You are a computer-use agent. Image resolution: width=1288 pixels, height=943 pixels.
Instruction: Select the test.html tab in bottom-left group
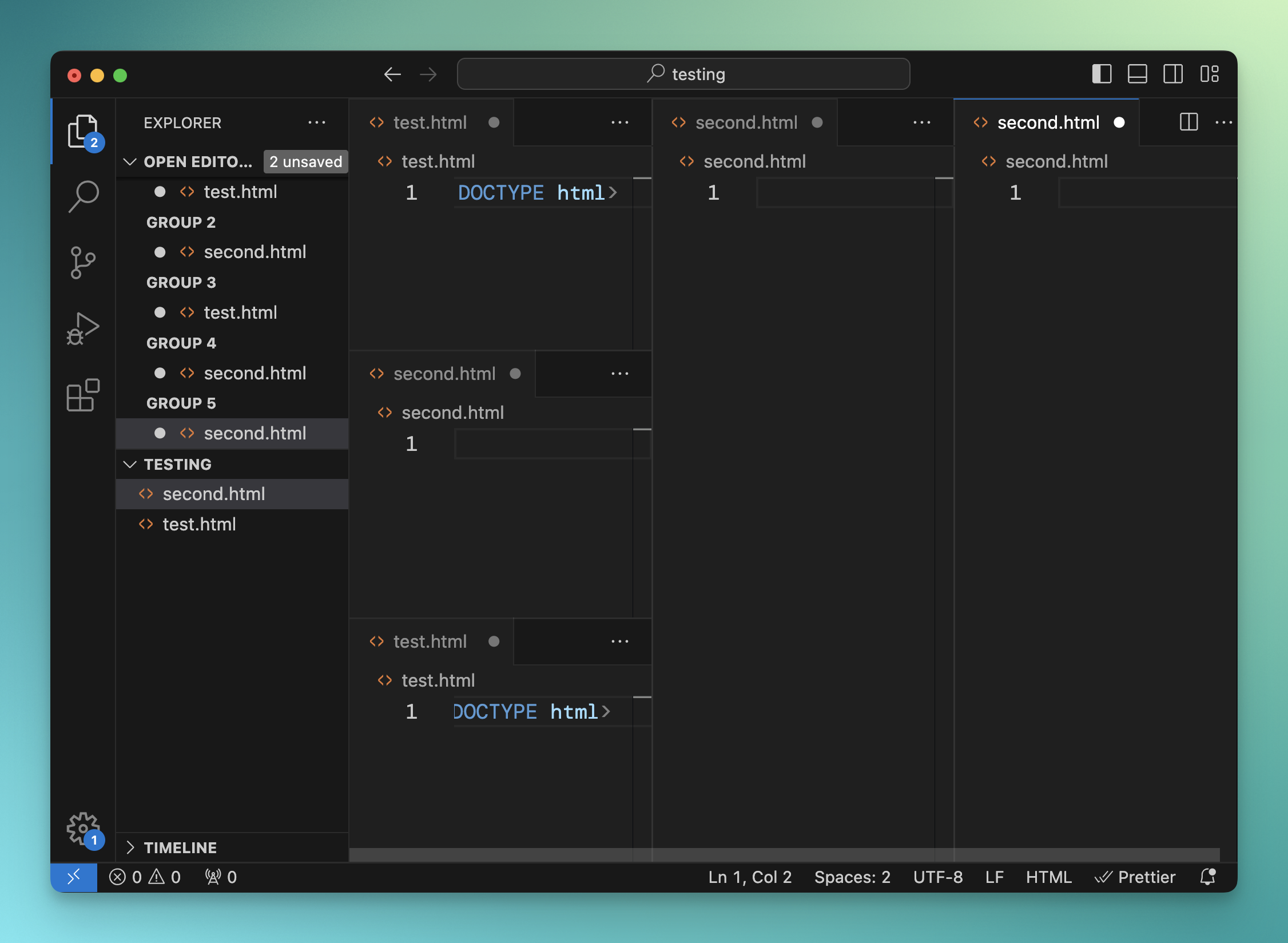click(430, 641)
